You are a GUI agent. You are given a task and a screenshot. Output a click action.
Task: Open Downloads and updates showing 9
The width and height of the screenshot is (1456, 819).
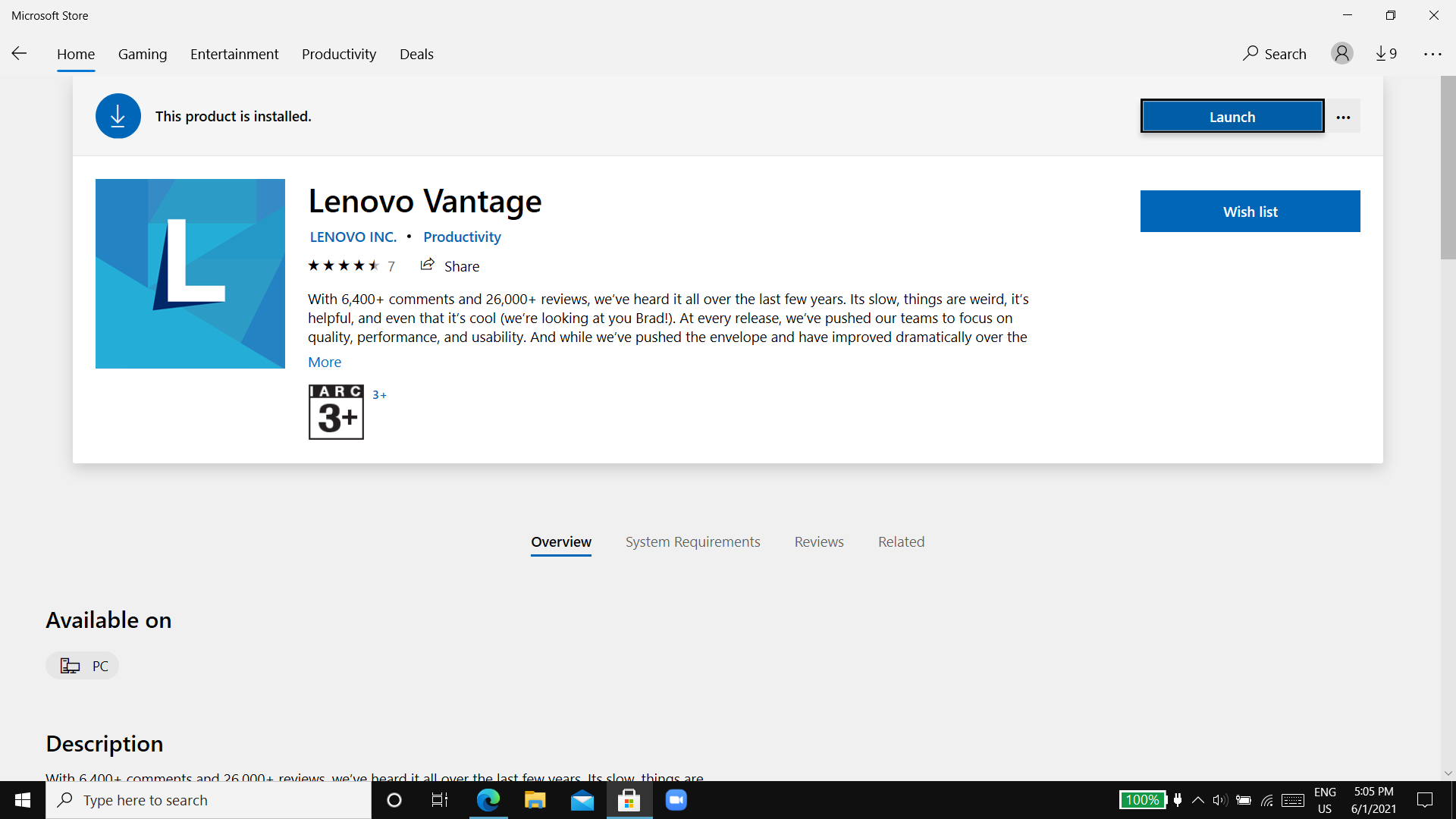coord(1386,53)
